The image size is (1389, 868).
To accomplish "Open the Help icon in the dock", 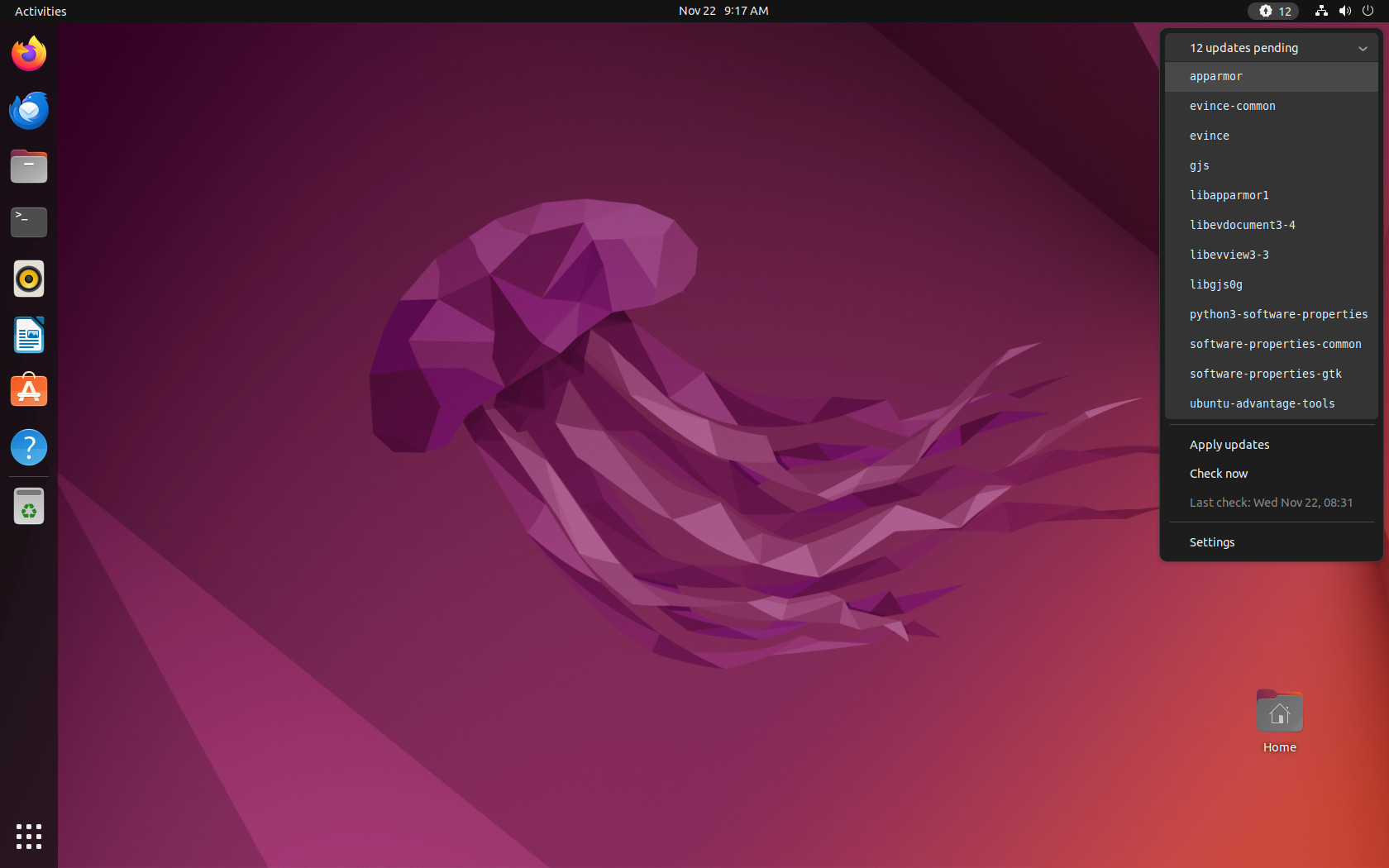I will 29,447.
